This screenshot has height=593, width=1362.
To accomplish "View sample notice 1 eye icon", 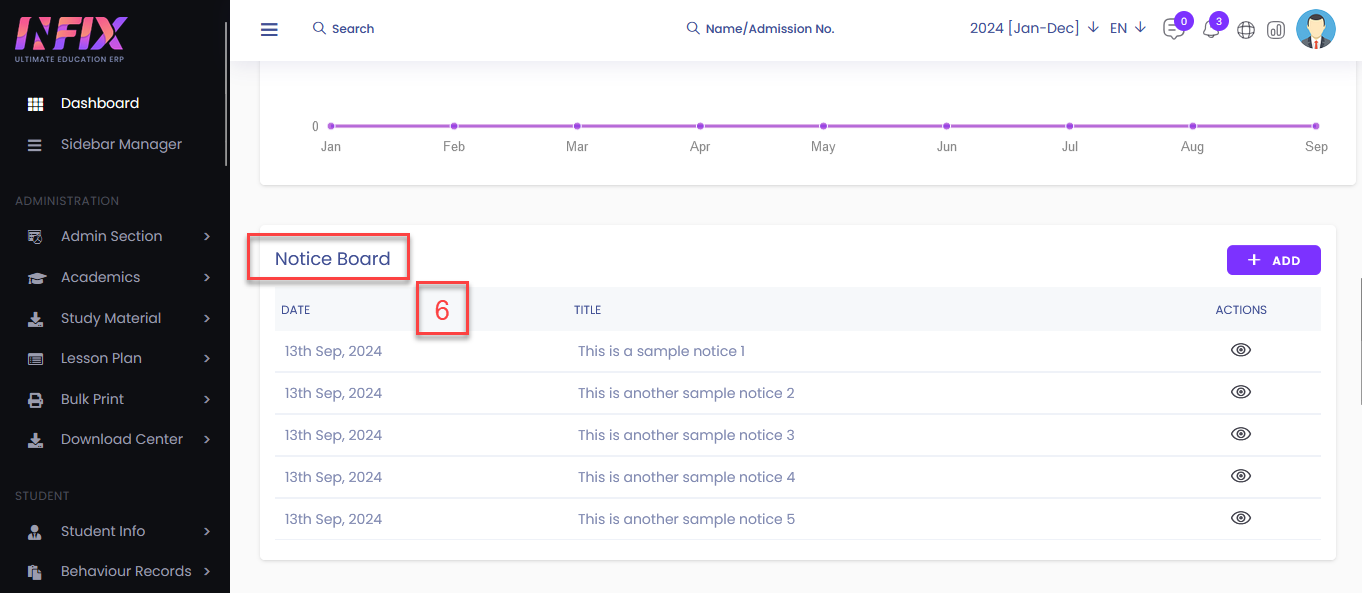I will pyautogui.click(x=1241, y=350).
